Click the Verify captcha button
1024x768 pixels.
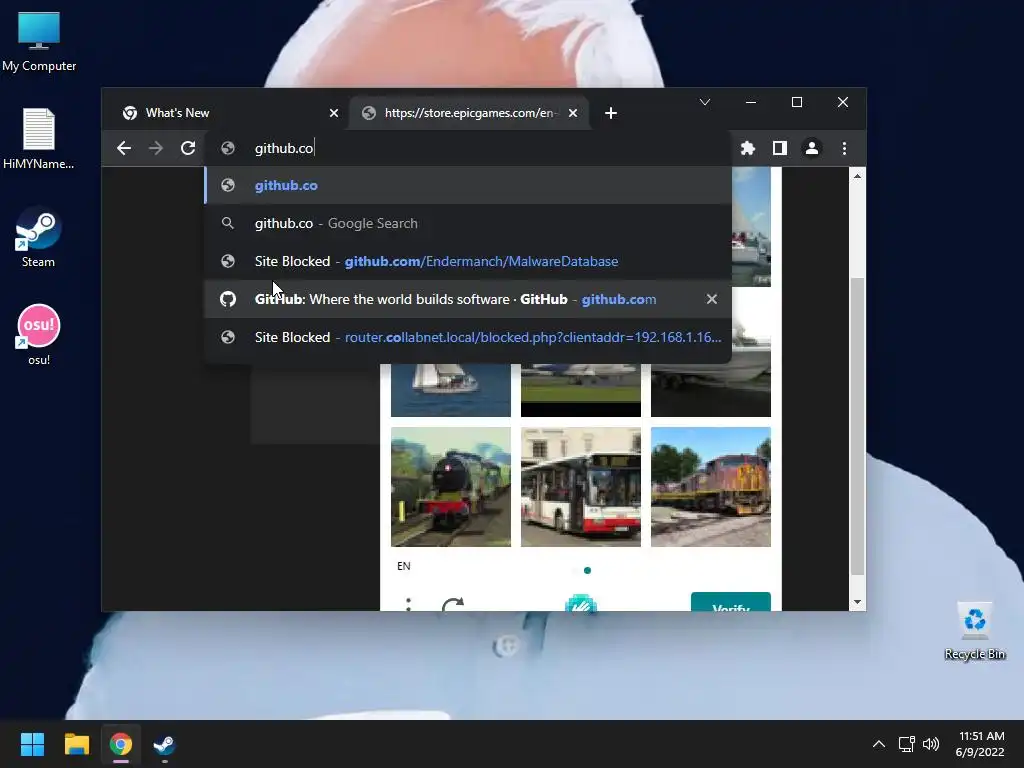click(731, 602)
